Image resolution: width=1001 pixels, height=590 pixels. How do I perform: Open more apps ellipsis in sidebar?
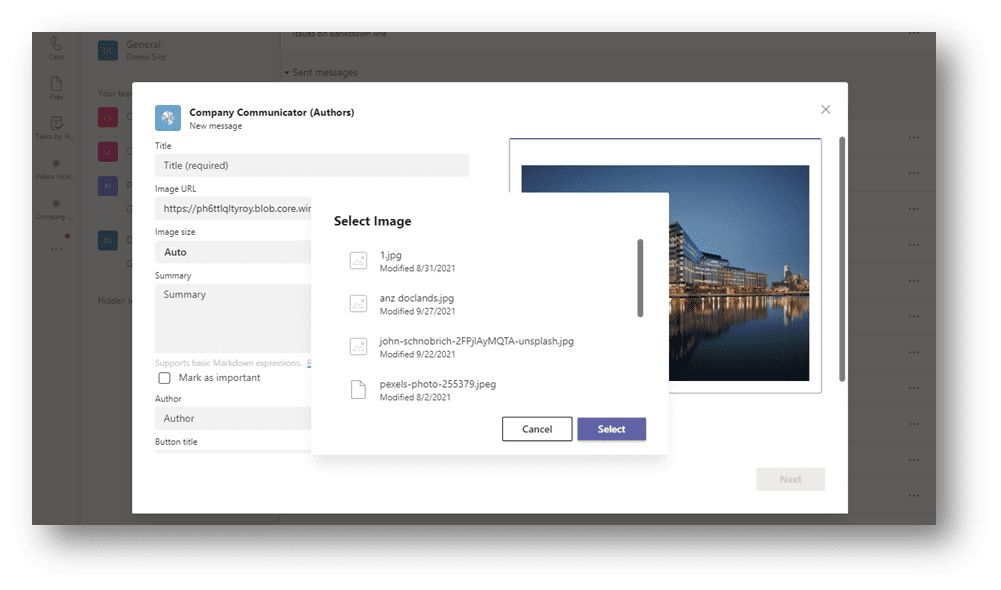tap(56, 248)
